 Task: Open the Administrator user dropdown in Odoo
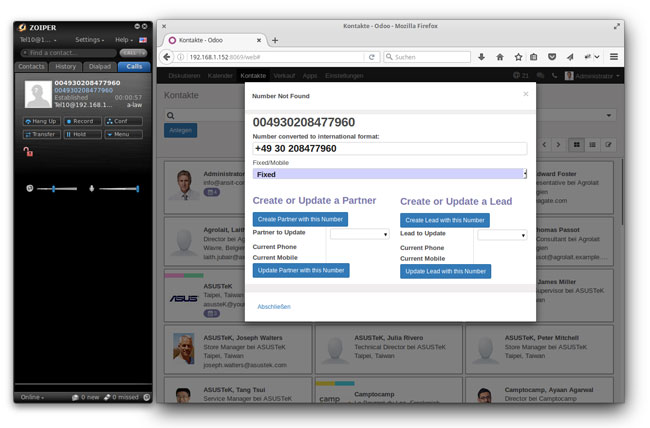point(592,76)
